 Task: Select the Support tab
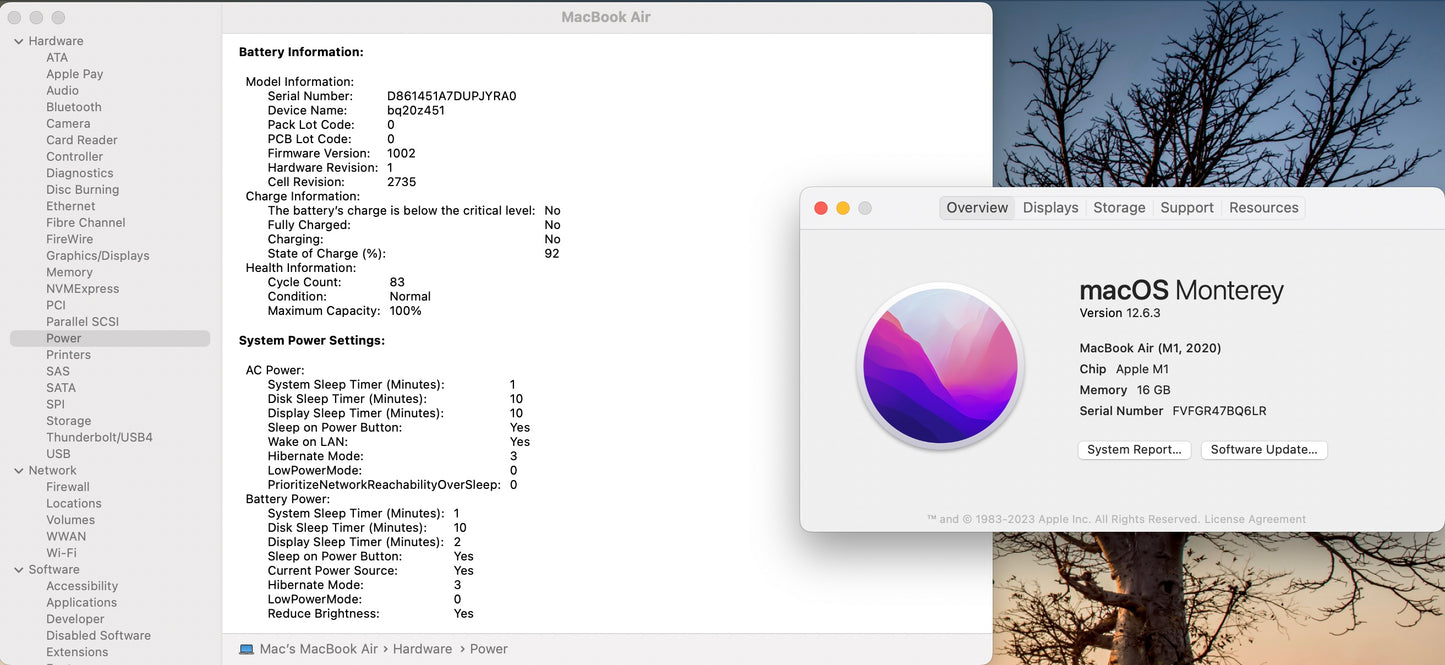tap(1186, 208)
